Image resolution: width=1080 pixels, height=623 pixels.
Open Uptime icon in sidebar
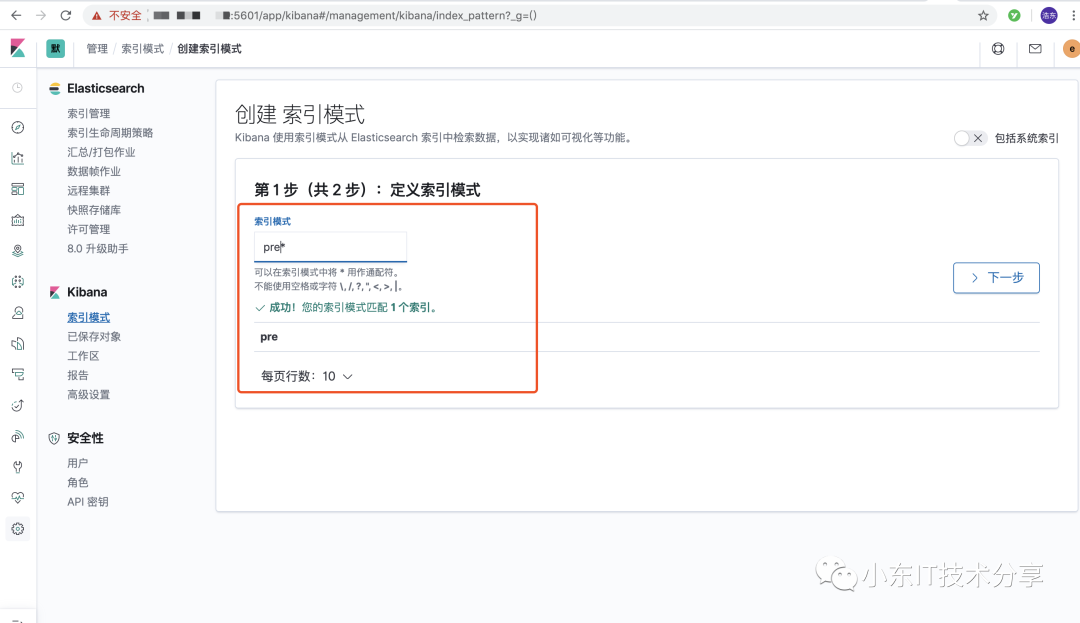pos(18,405)
